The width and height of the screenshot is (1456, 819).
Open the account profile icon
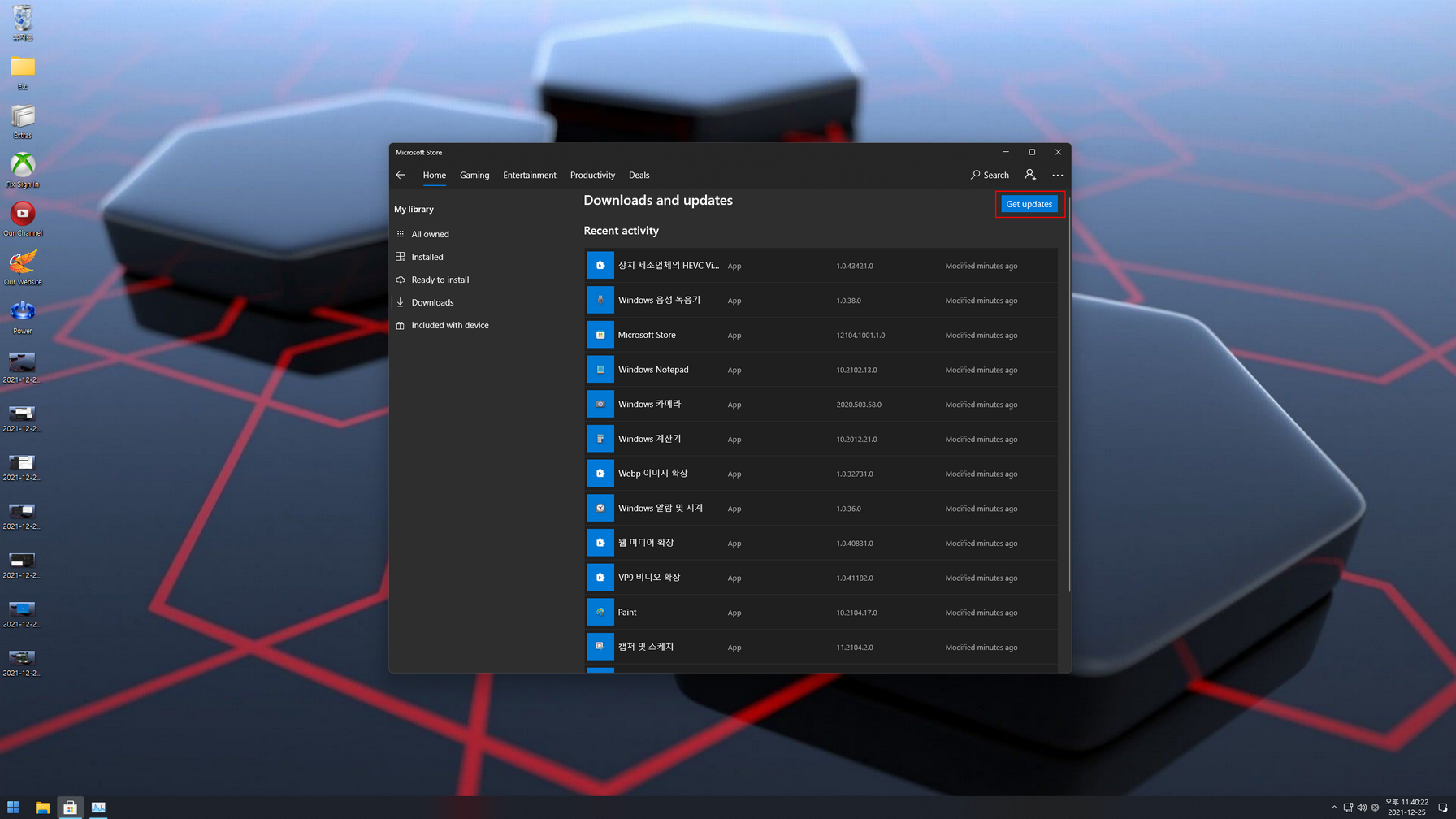(x=1030, y=175)
